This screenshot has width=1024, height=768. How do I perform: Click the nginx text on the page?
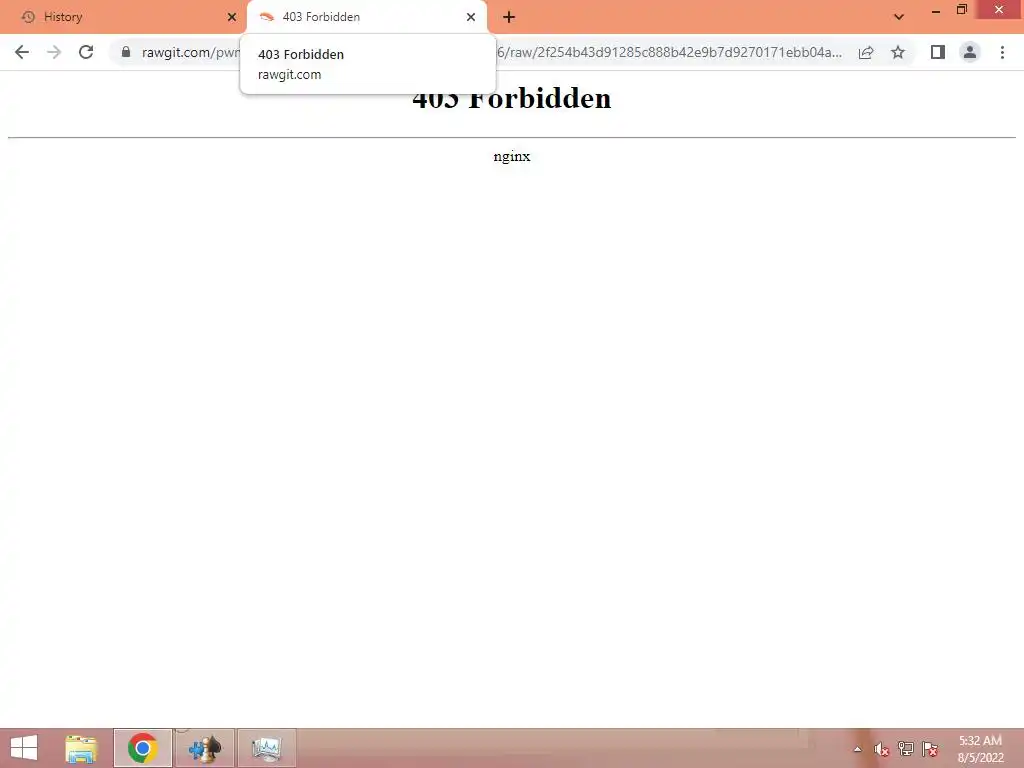coord(512,157)
